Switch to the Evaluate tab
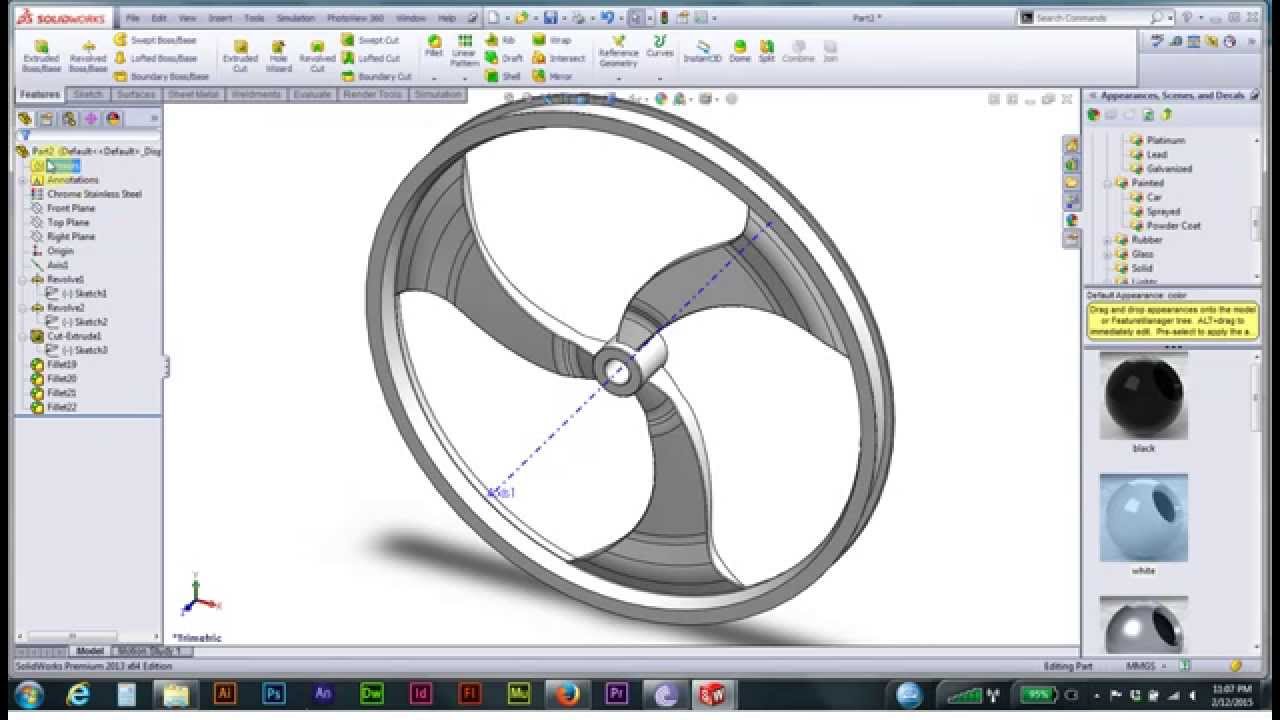The height and width of the screenshot is (720, 1280). [x=312, y=94]
